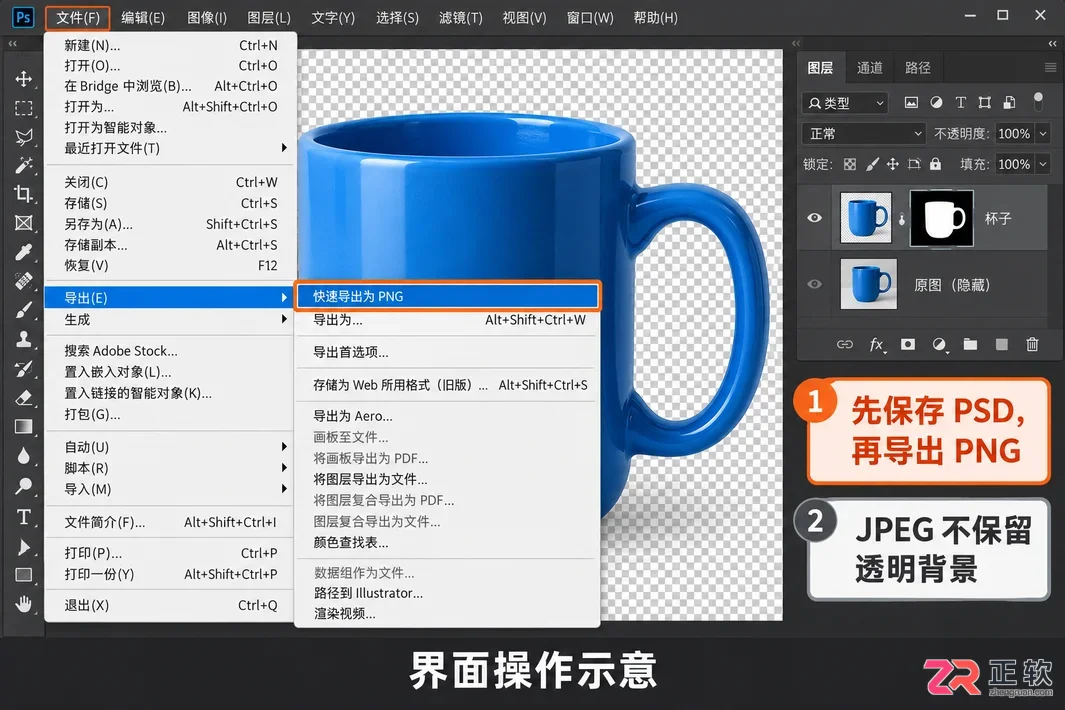Screen dimensions: 1065x710
Task: Select the Crop tool
Action: click(23, 194)
